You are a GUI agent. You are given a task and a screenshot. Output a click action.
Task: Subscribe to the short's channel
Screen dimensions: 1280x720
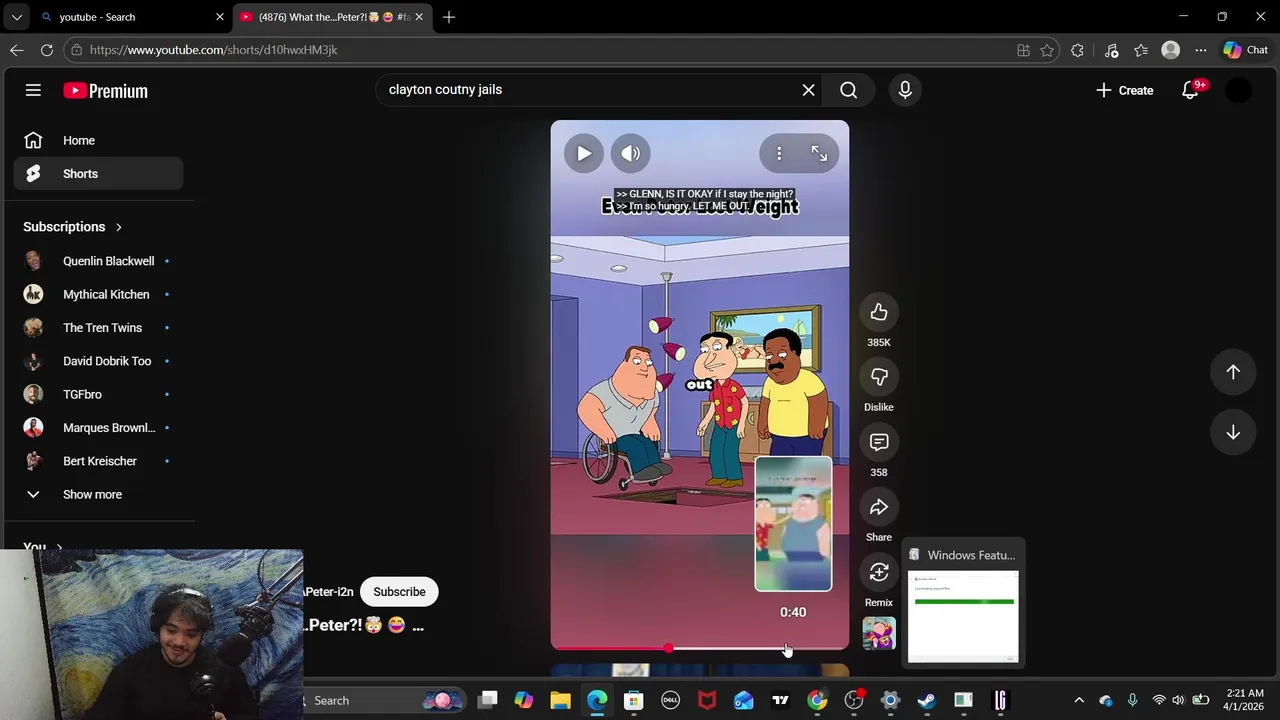pyautogui.click(x=399, y=592)
